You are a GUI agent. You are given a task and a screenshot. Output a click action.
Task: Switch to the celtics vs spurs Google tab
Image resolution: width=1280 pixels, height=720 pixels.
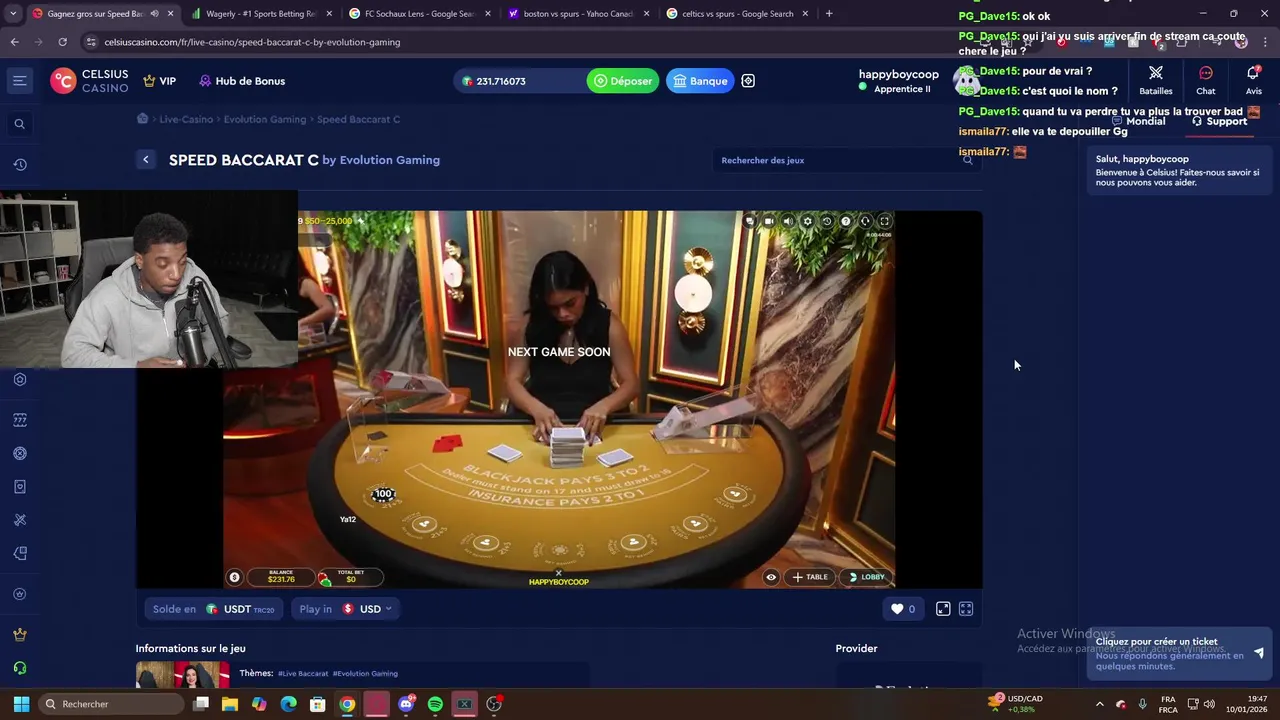pyautogui.click(x=736, y=14)
